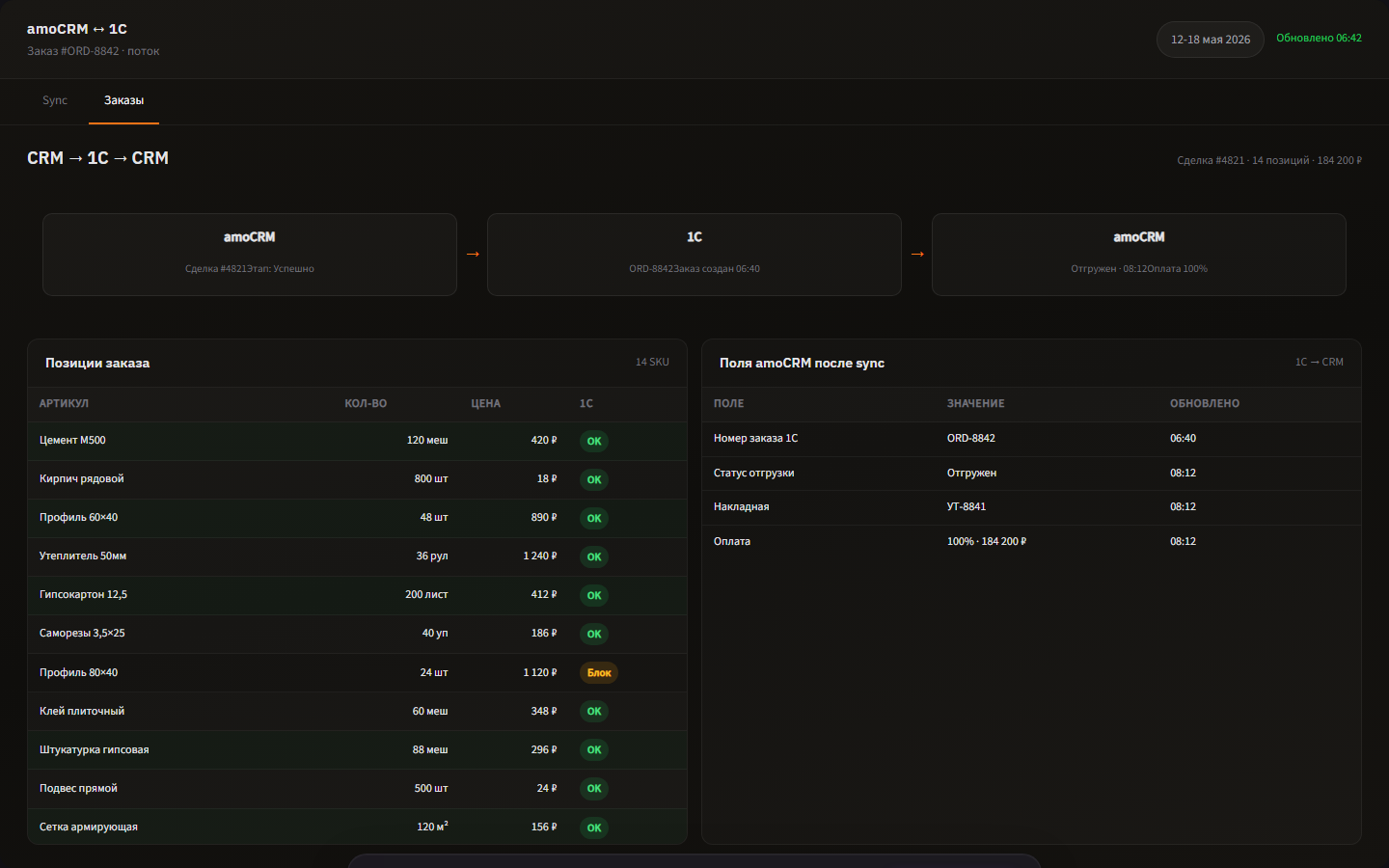Viewport: 1389px width, 868px height.
Task: Click the 120 меш quantity cell
Action: coord(427,441)
